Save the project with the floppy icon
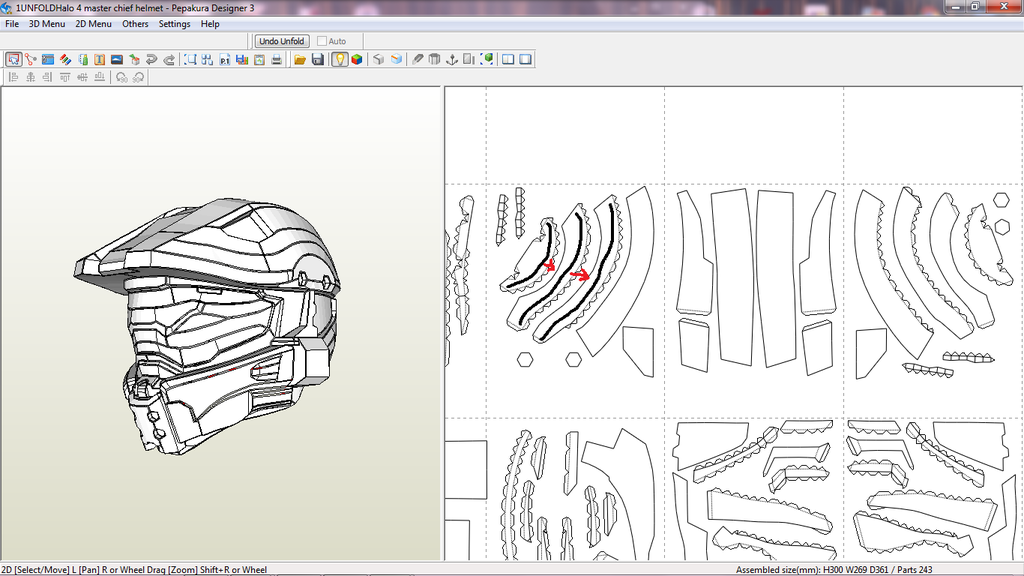Image resolution: width=1024 pixels, height=576 pixels. click(317, 59)
